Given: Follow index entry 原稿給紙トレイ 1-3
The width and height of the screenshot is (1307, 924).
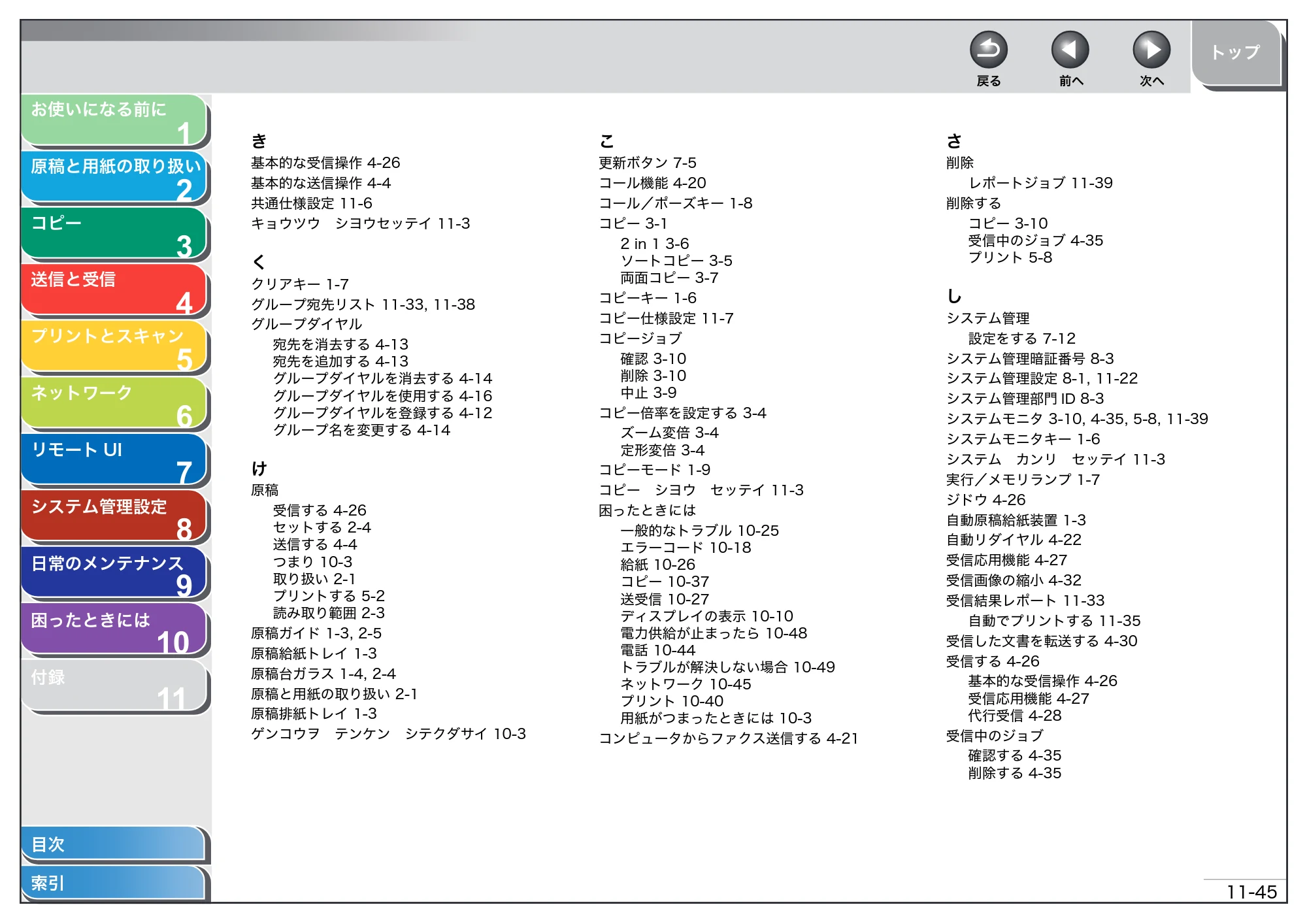Looking at the screenshot, I should [314, 653].
